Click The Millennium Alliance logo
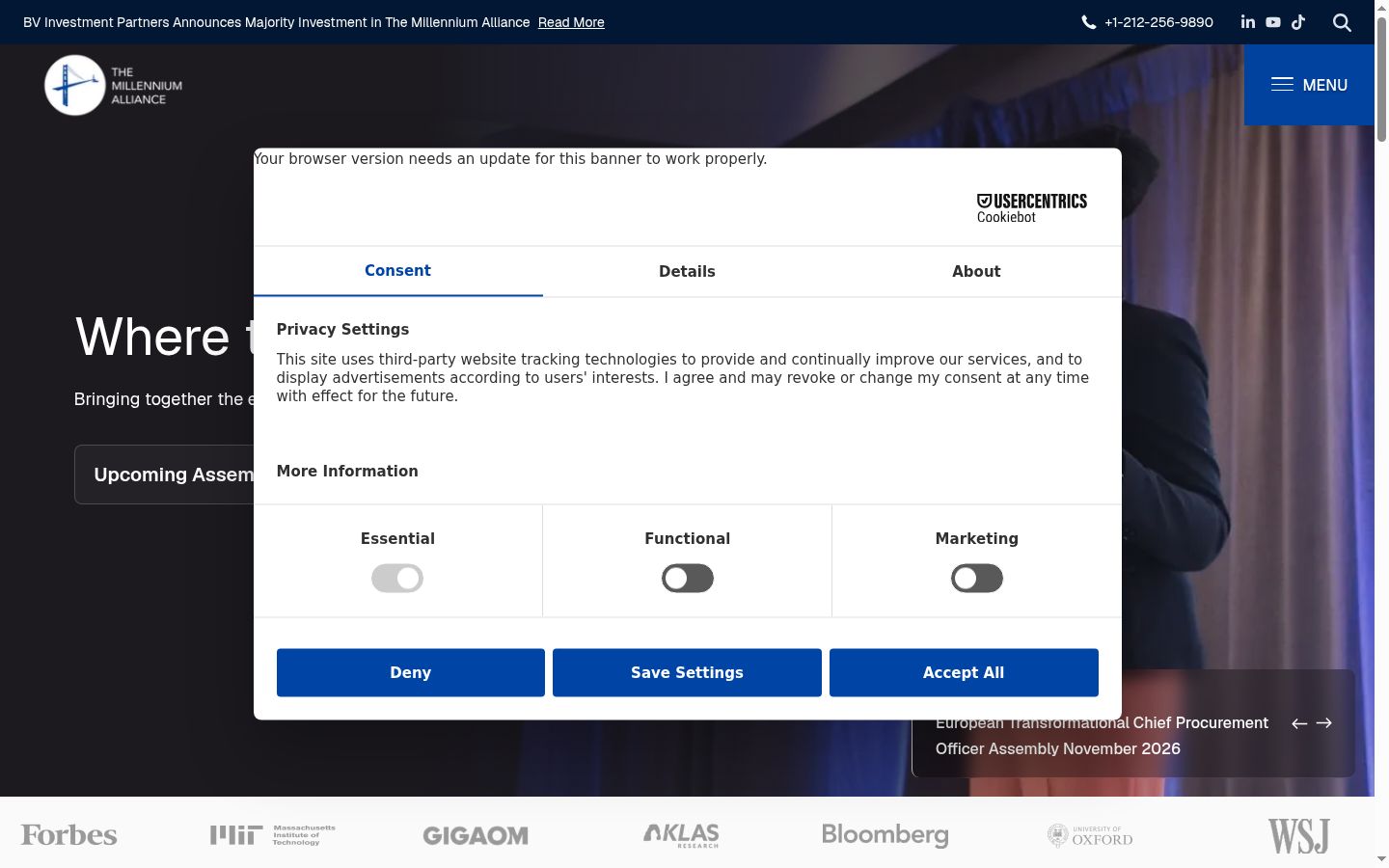The height and width of the screenshot is (868, 1389). [114, 85]
